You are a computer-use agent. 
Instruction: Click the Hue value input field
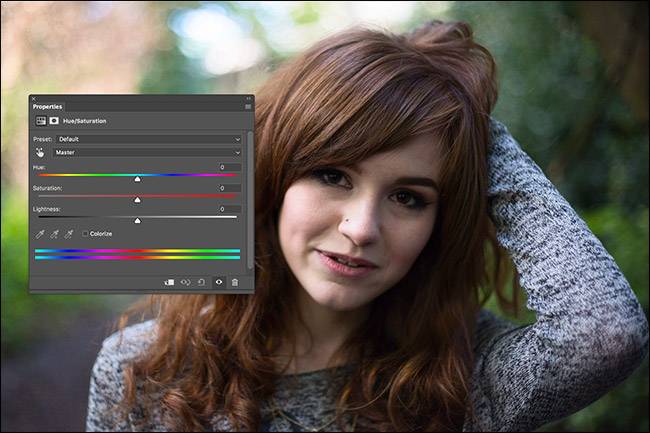tap(230, 167)
